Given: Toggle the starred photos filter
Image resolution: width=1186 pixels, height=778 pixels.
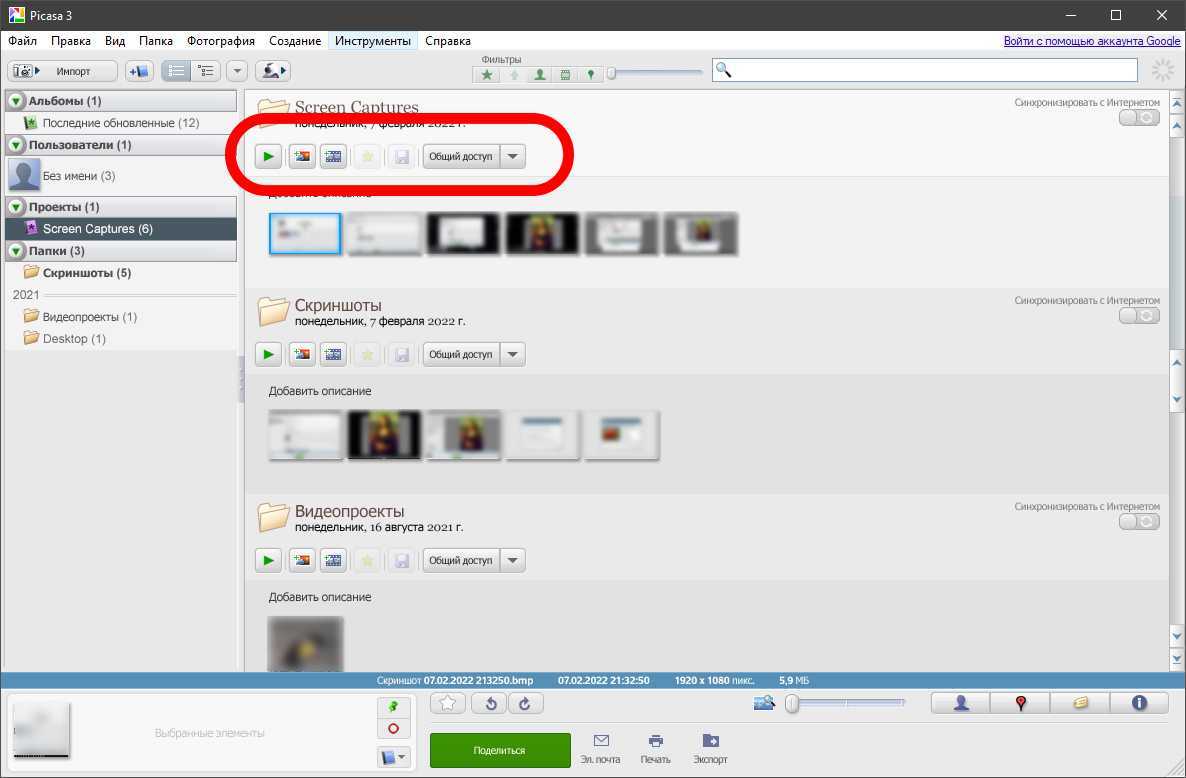Looking at the screenshot, I should (487, 74).
